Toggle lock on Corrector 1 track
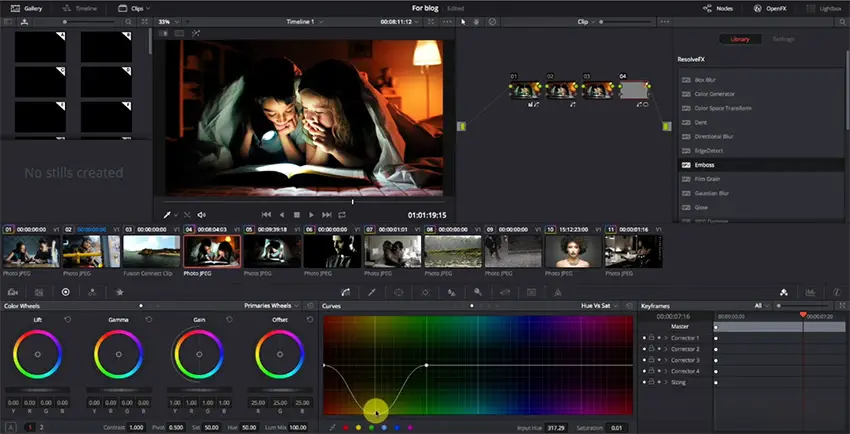This screenshot has width=850, height=434. 652,338
